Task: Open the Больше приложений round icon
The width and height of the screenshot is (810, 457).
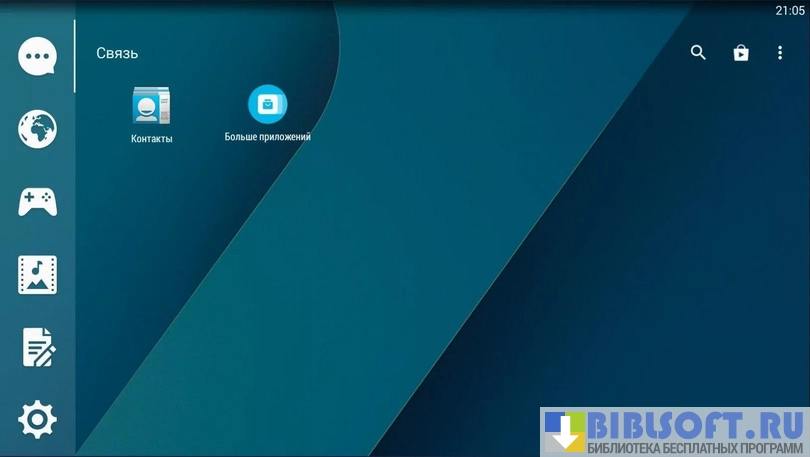Action: point(267,104)
